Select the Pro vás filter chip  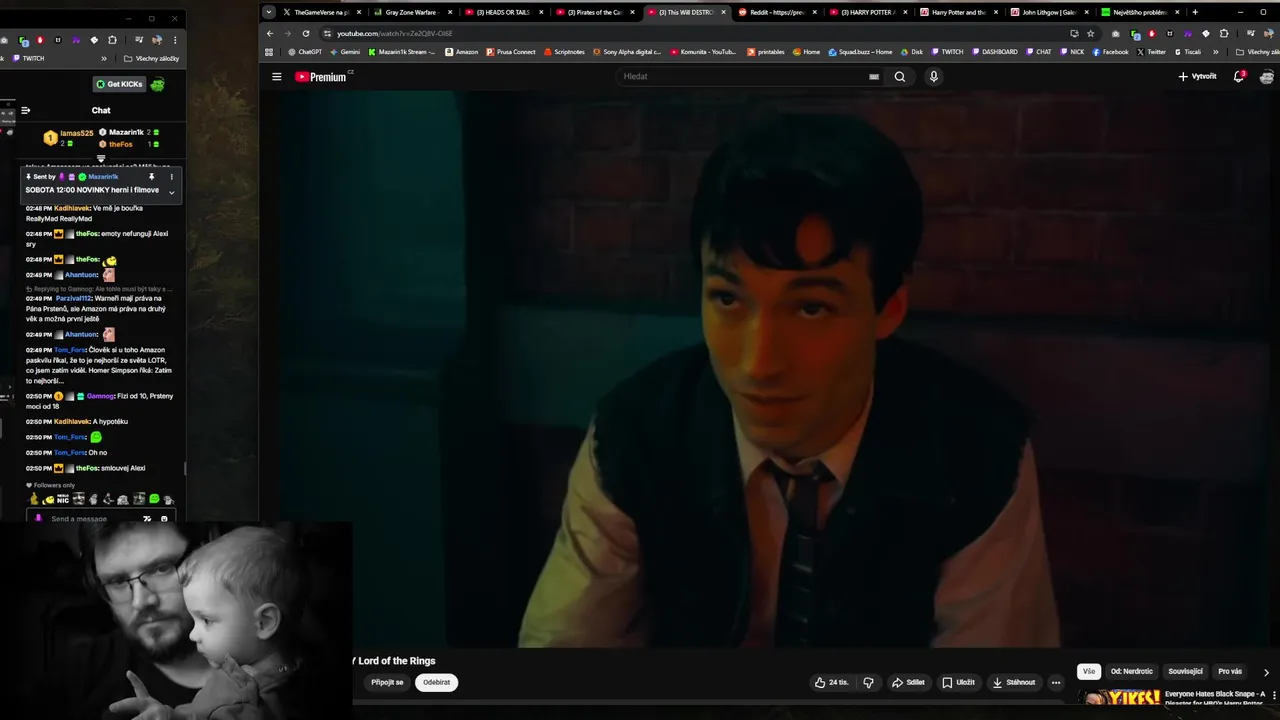(1230, 672)
